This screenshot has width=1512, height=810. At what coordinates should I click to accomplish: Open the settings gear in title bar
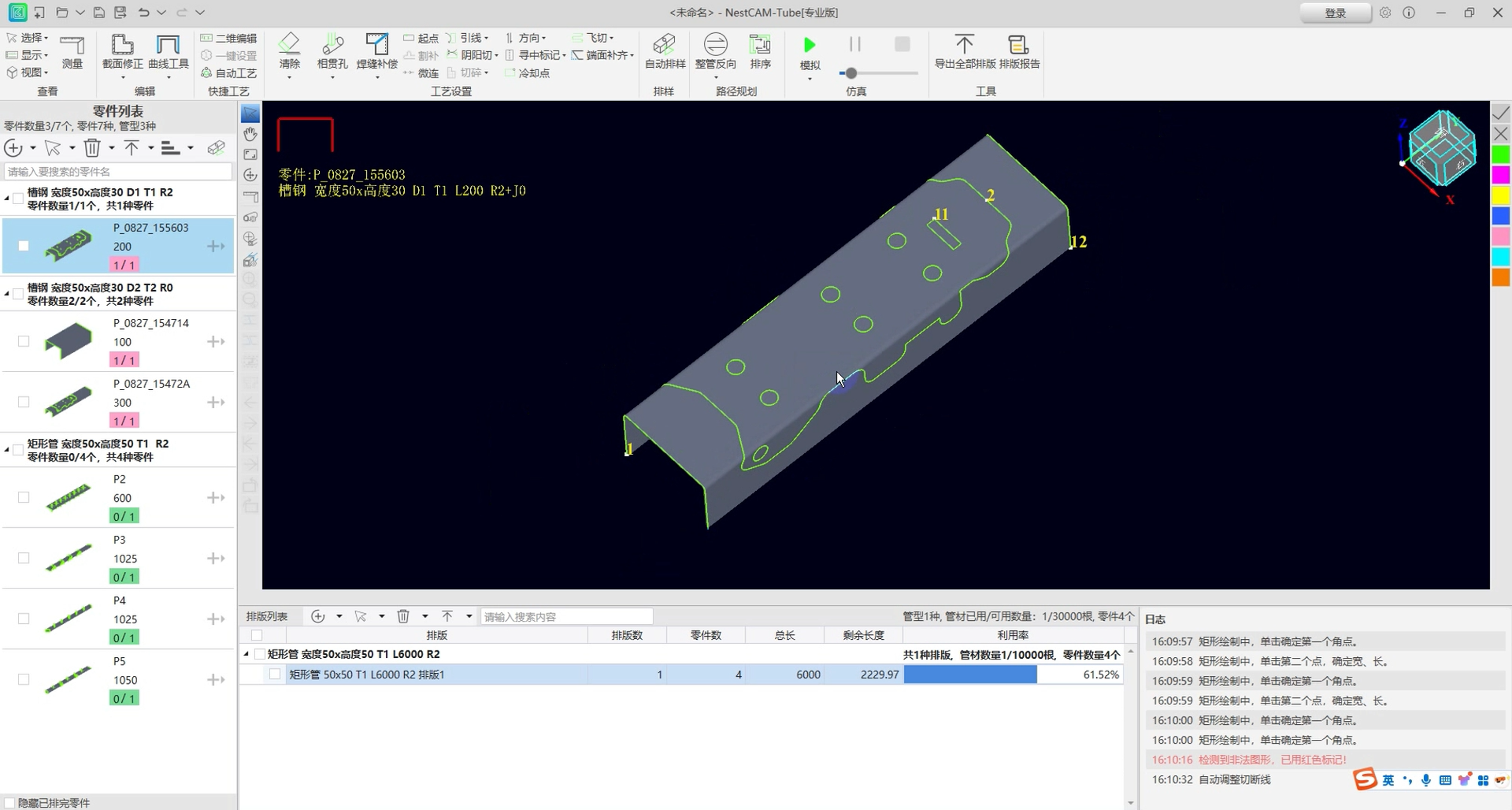tap(1385, 13)
